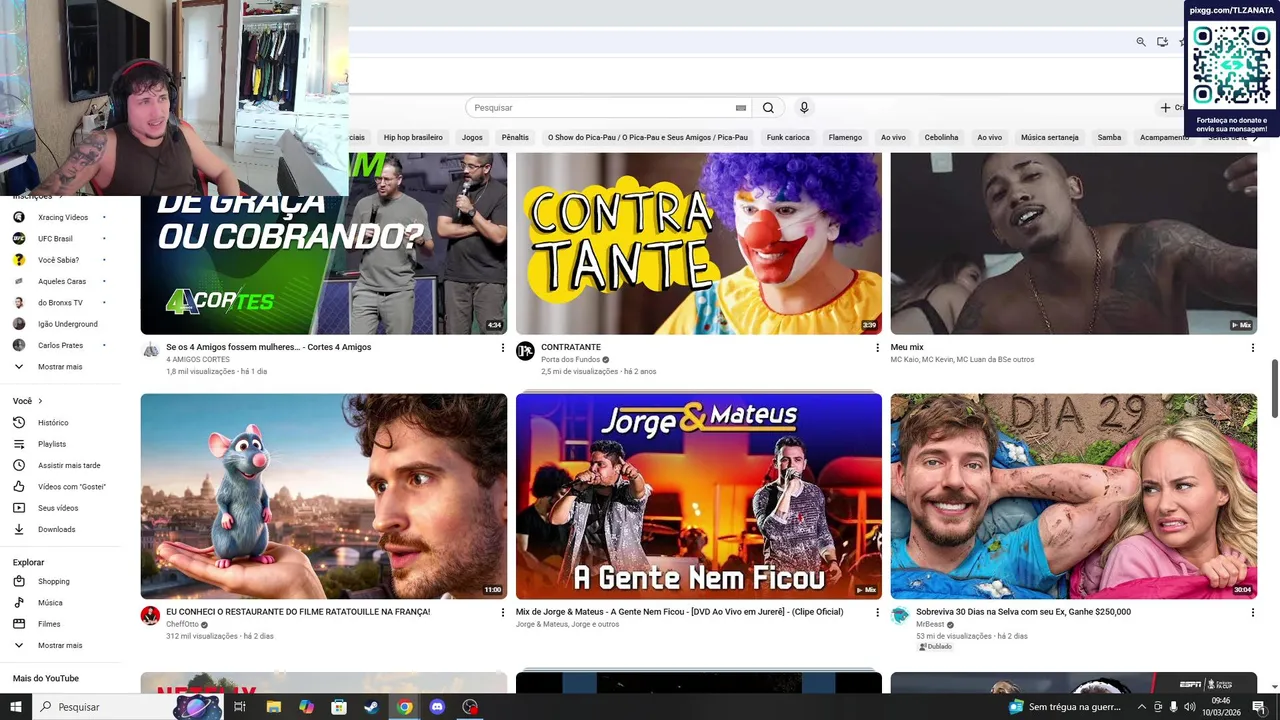Open CONTRATANTE video title link
Screen dimensions: 1280x720
coord(571,347)
